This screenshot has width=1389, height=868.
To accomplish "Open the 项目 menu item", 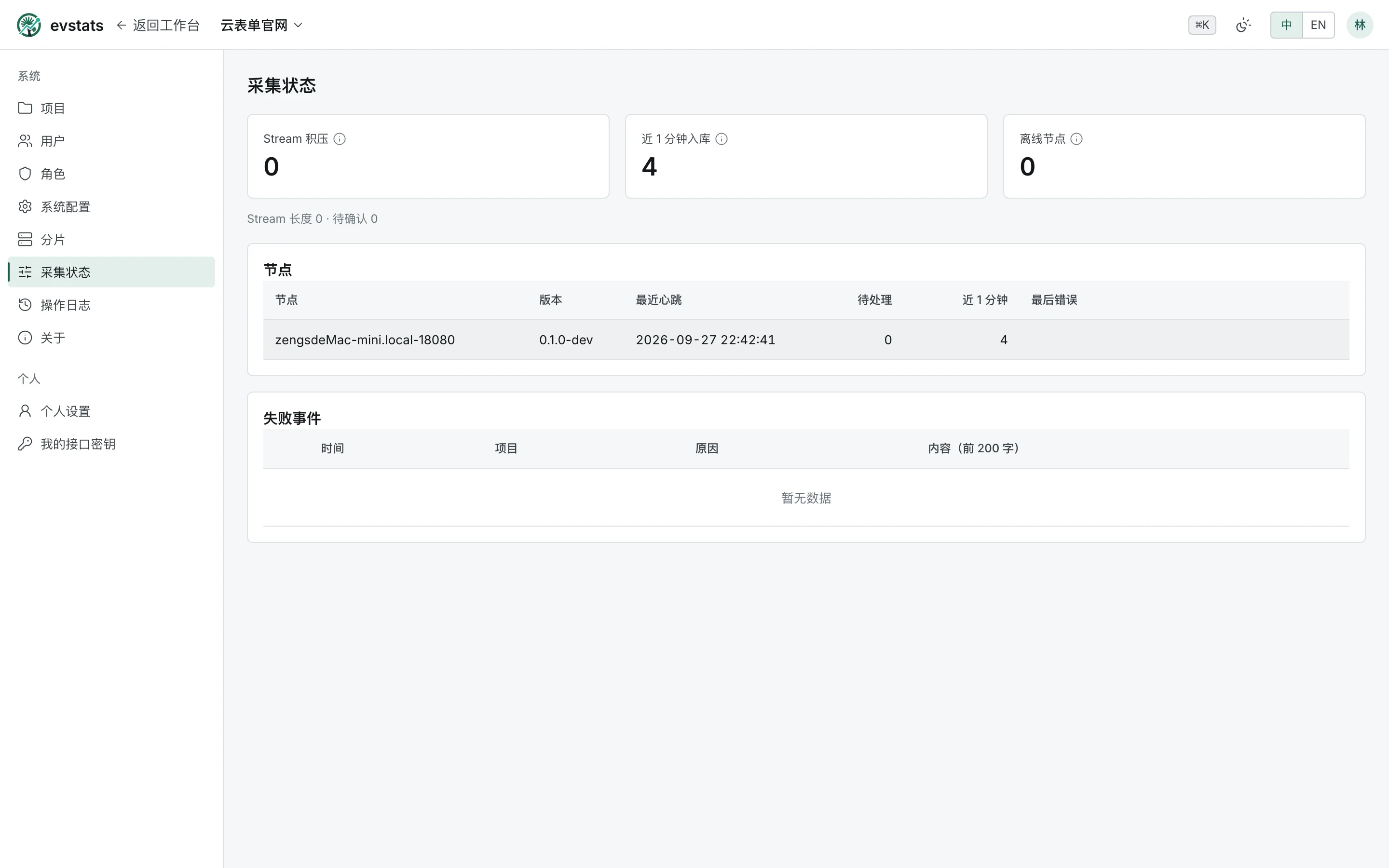I will (x=111, y=108).
